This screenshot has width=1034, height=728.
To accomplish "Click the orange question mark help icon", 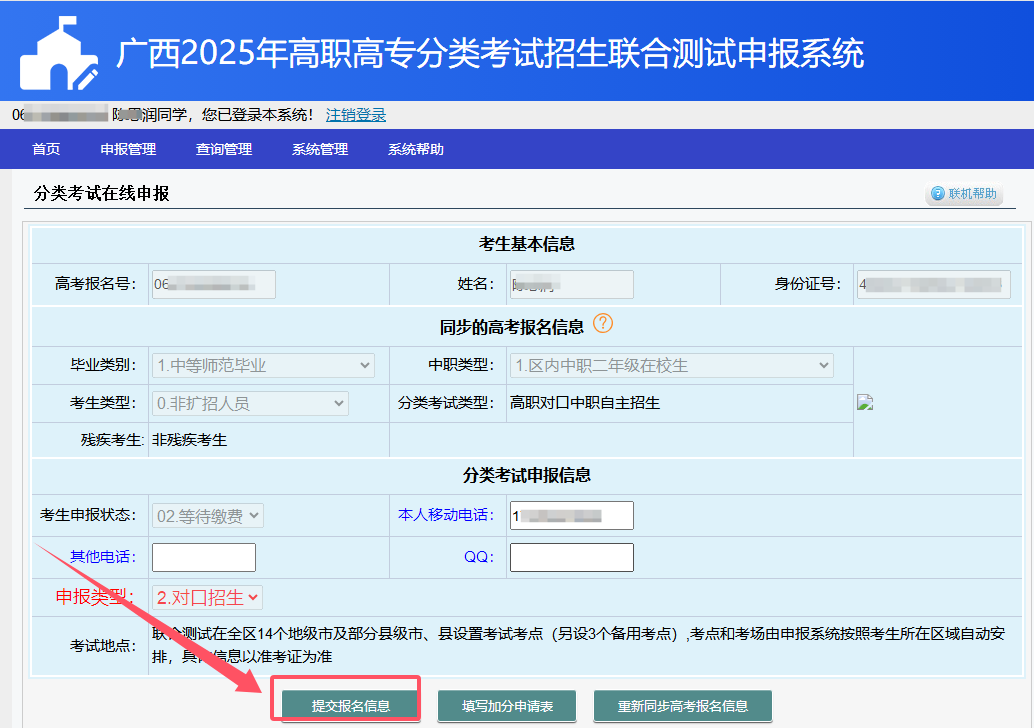I will point(602,324).
